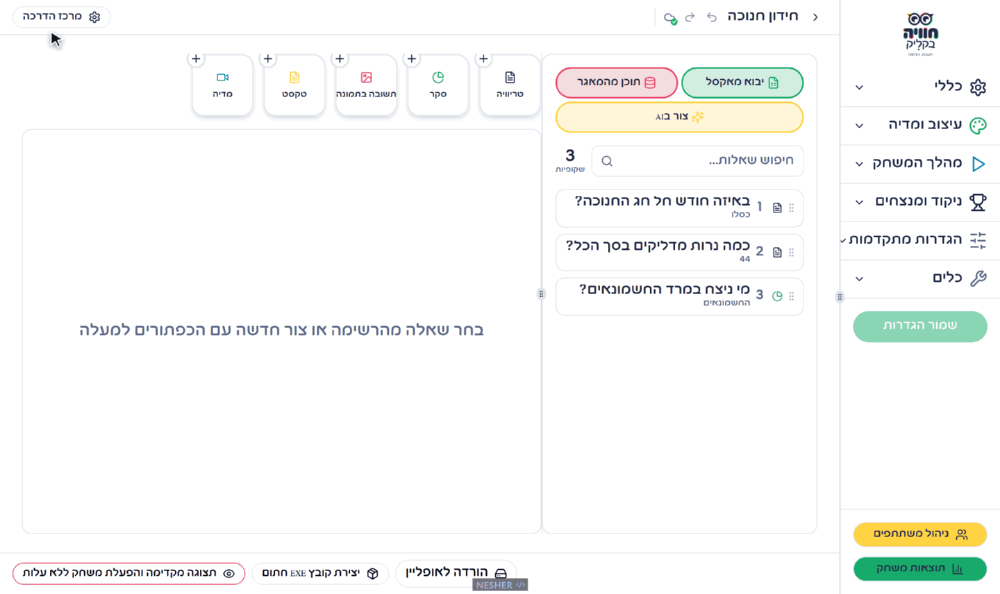Select question 1 באיזה חודש חל חג החנוכה
Screen dimensions: 1000x594
coord(679,207)
